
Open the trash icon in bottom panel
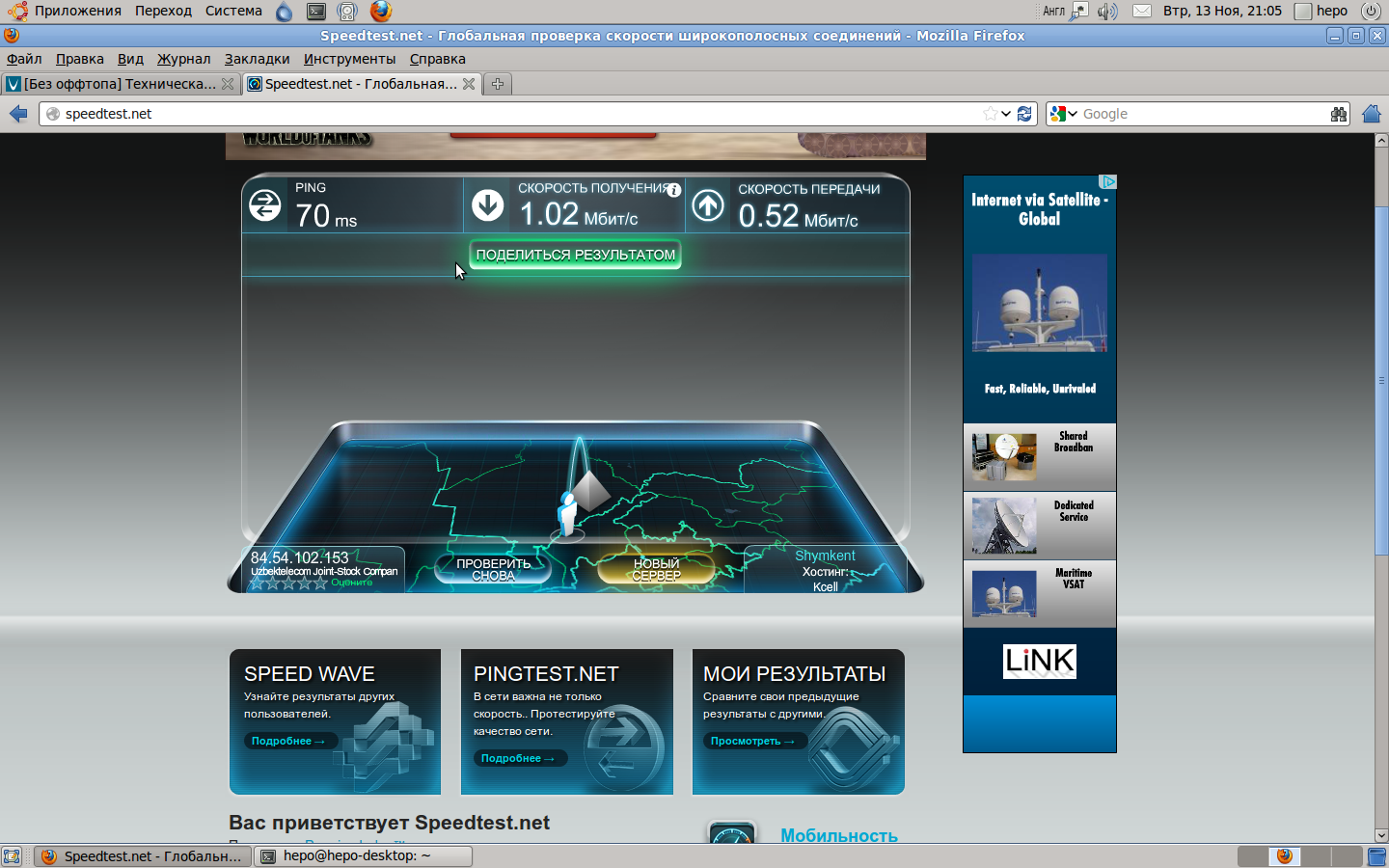pyautogui.click(x=1376, y=855)
